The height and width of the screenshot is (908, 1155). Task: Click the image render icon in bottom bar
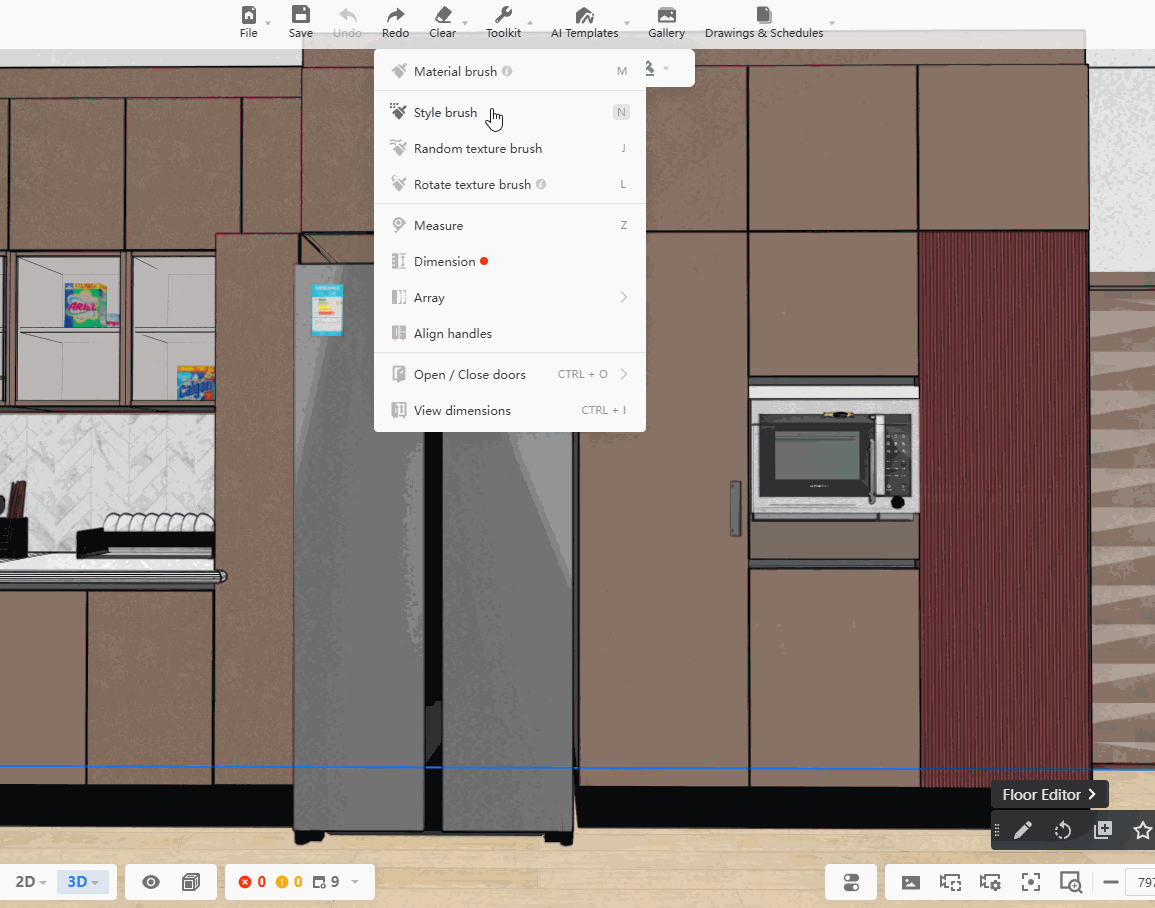click(x=910, y=882)
